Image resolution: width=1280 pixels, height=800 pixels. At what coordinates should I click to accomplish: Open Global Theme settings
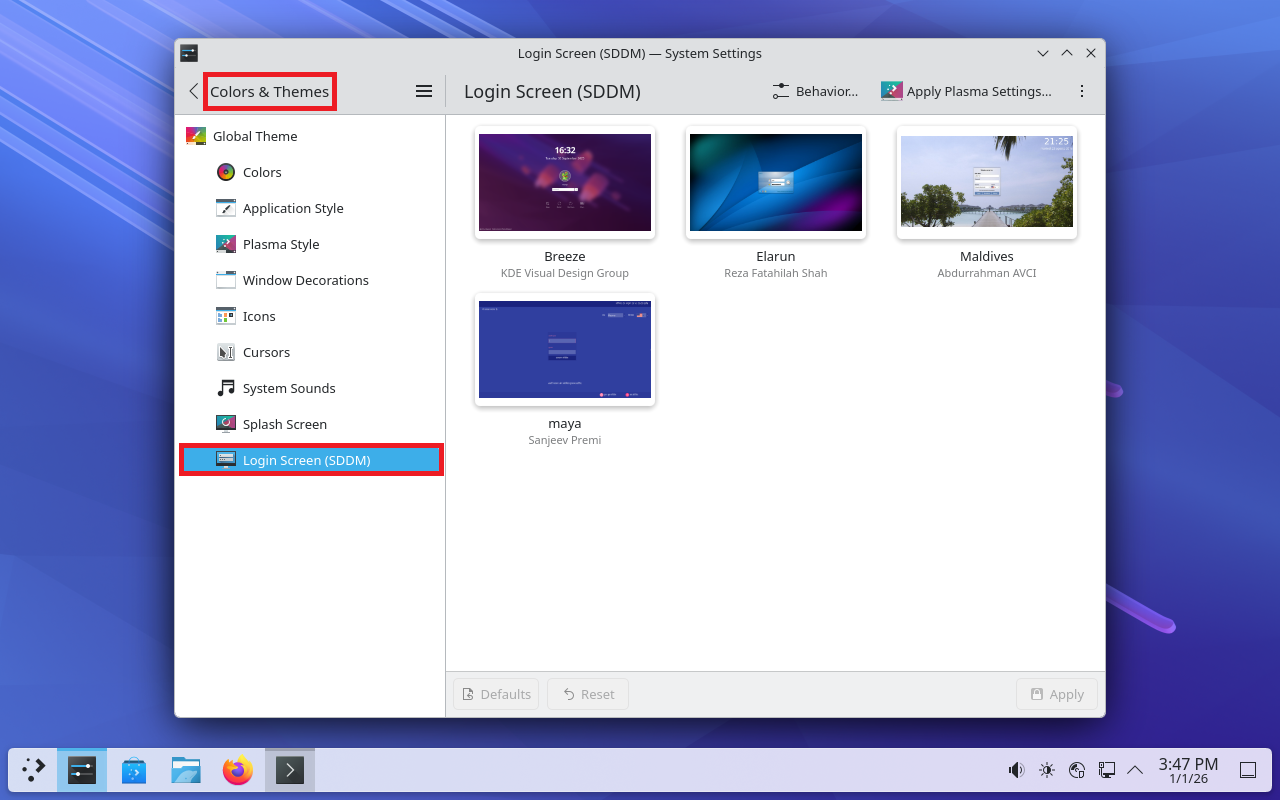click(254, 136)
